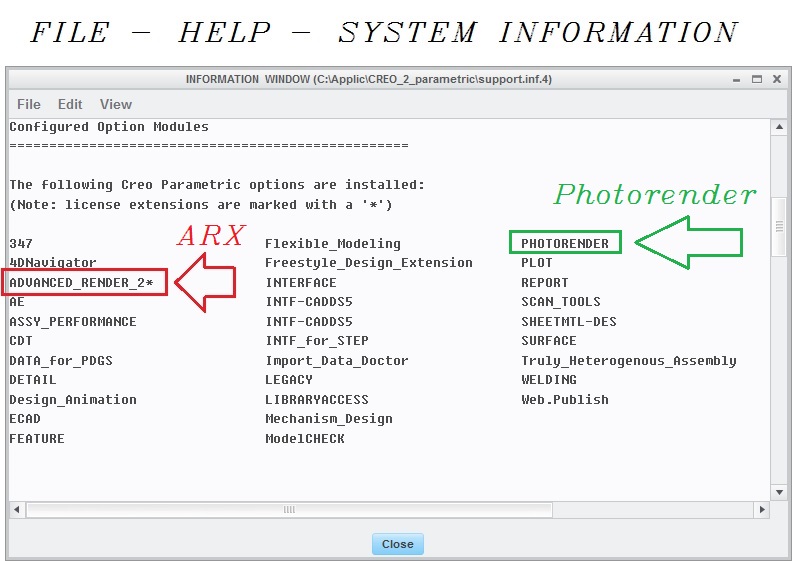The image size is (792, 561).
Task: Click the 4DNavigator entry
Action: click(53, 263)
